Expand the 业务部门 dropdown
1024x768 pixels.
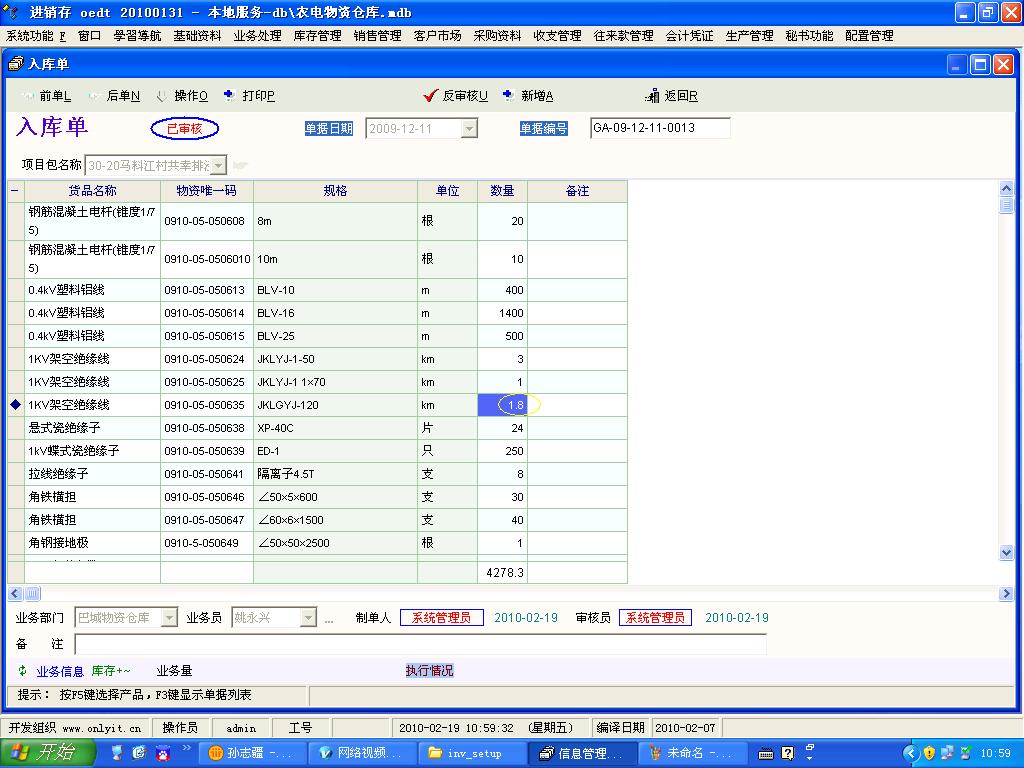click(x=168, y=618)
